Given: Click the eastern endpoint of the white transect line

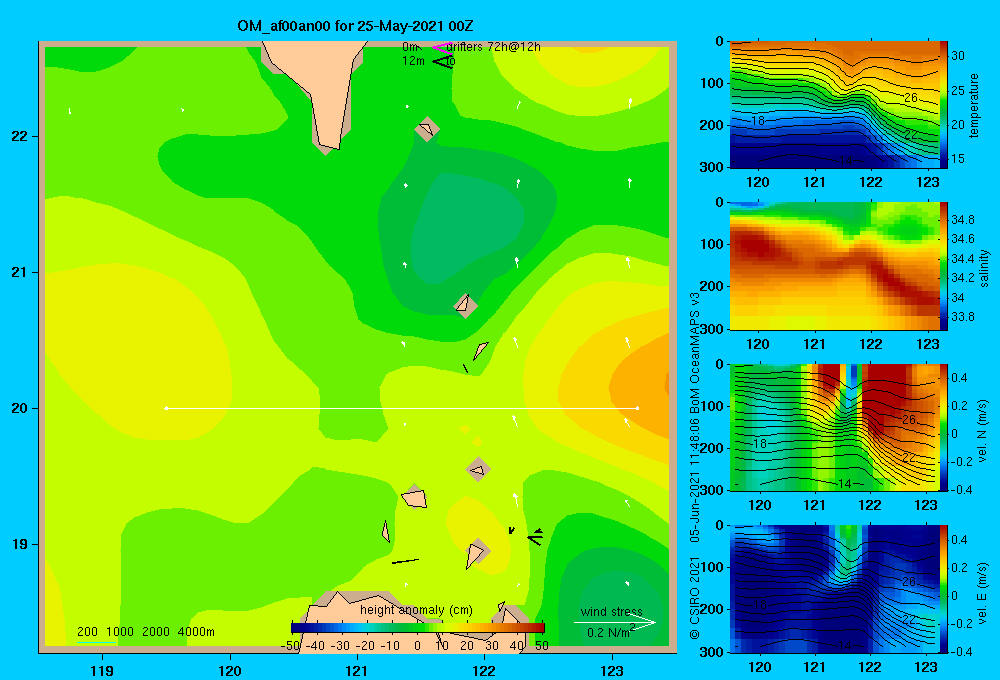Looking at the screenshot, I should tap(637, 408).
